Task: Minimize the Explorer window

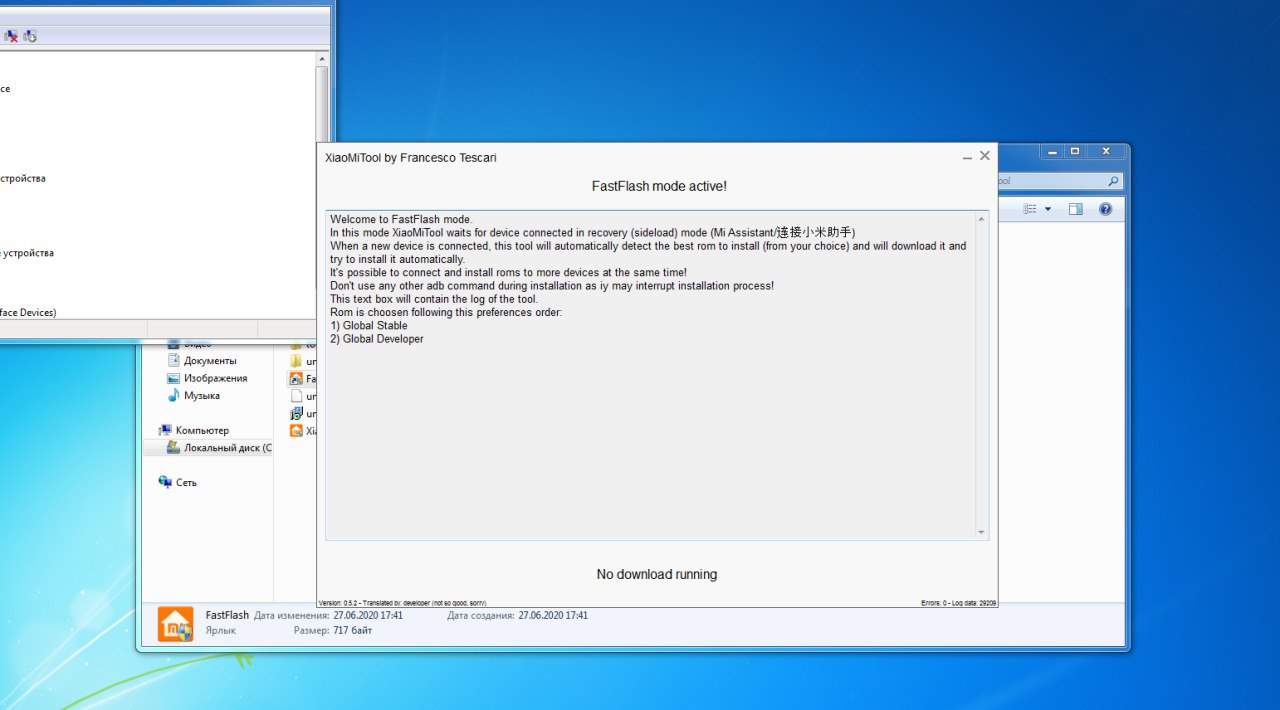Action: click(x=1052, y=151)
